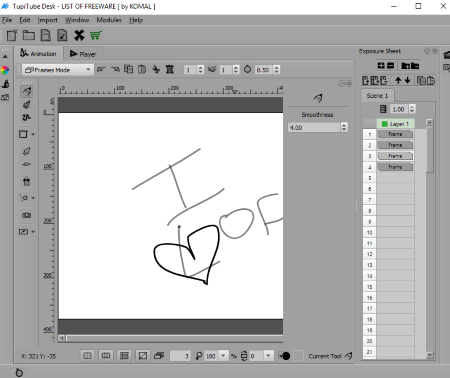Screen dimensions: 450x378
Task: Select Frame 3 in exposure sheet
Action: (x=395, y=156)
